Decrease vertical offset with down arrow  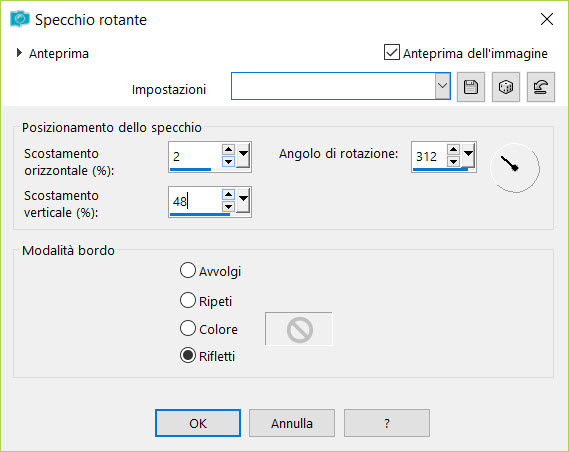pos(228,207)
